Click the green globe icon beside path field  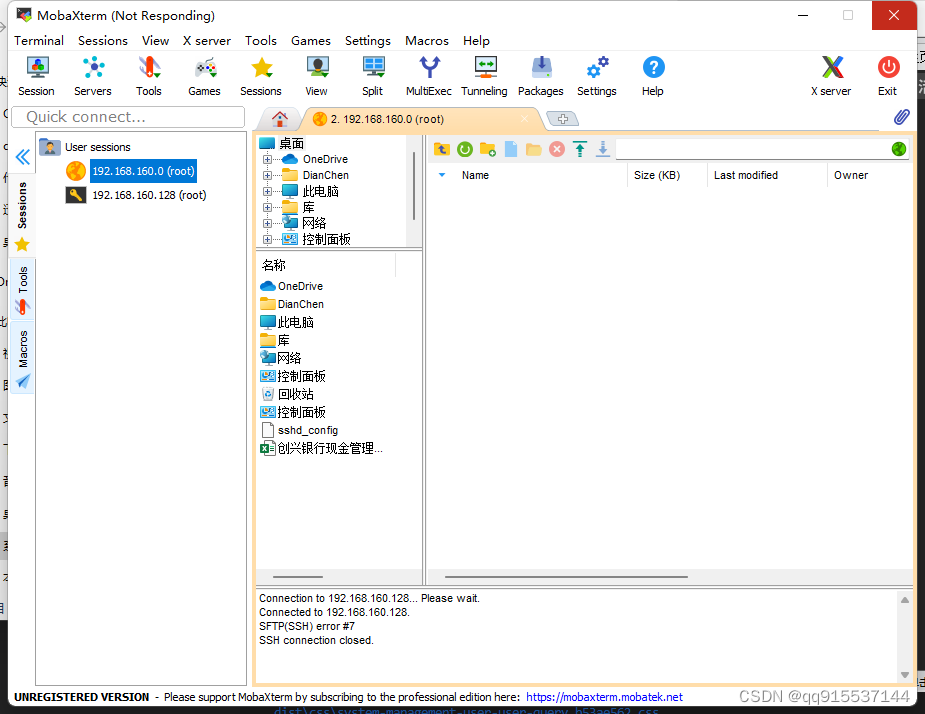coord(899,149)
